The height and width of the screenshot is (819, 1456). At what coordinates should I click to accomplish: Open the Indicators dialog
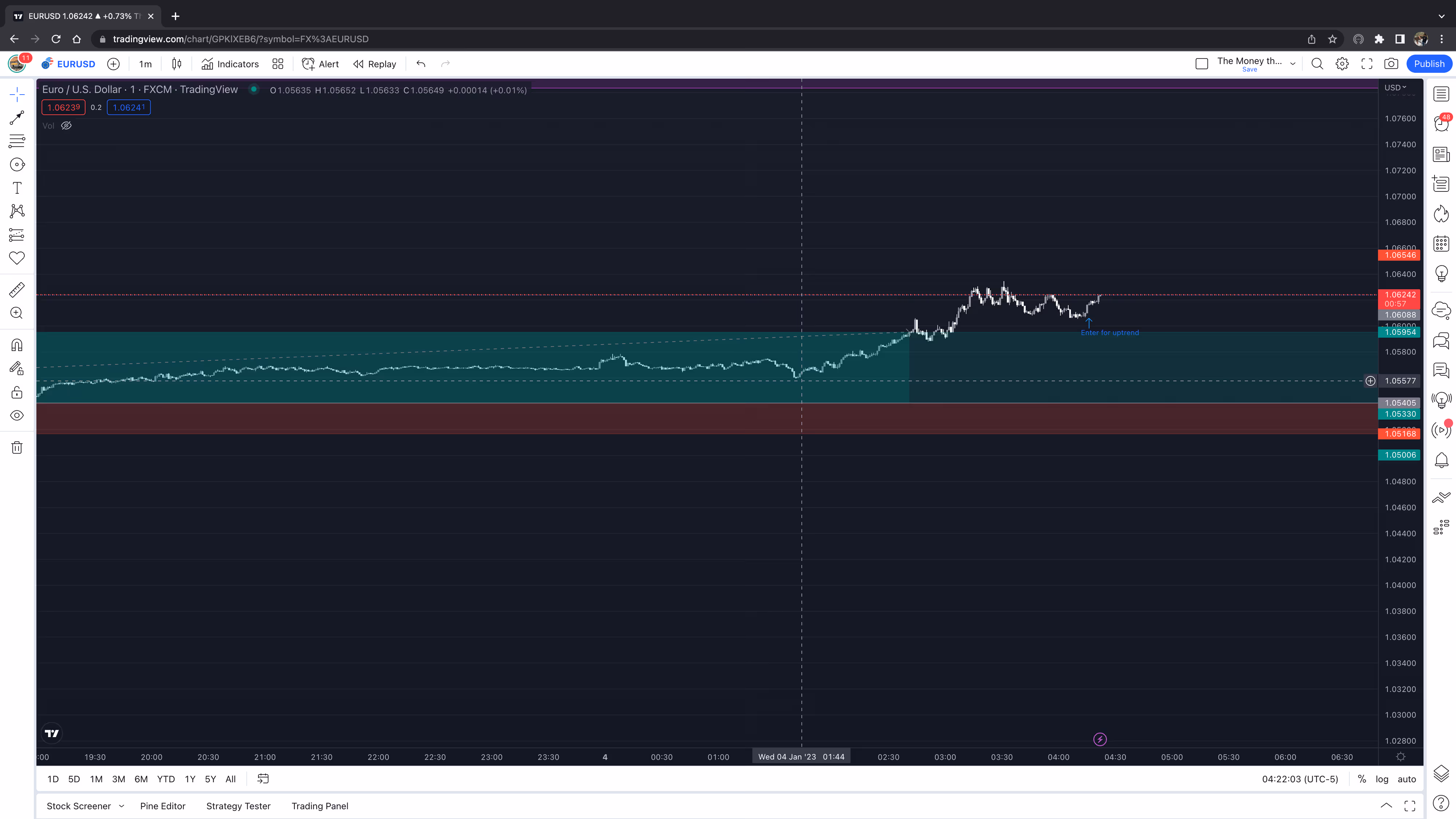pyautogui.click(x=230, y=64)
